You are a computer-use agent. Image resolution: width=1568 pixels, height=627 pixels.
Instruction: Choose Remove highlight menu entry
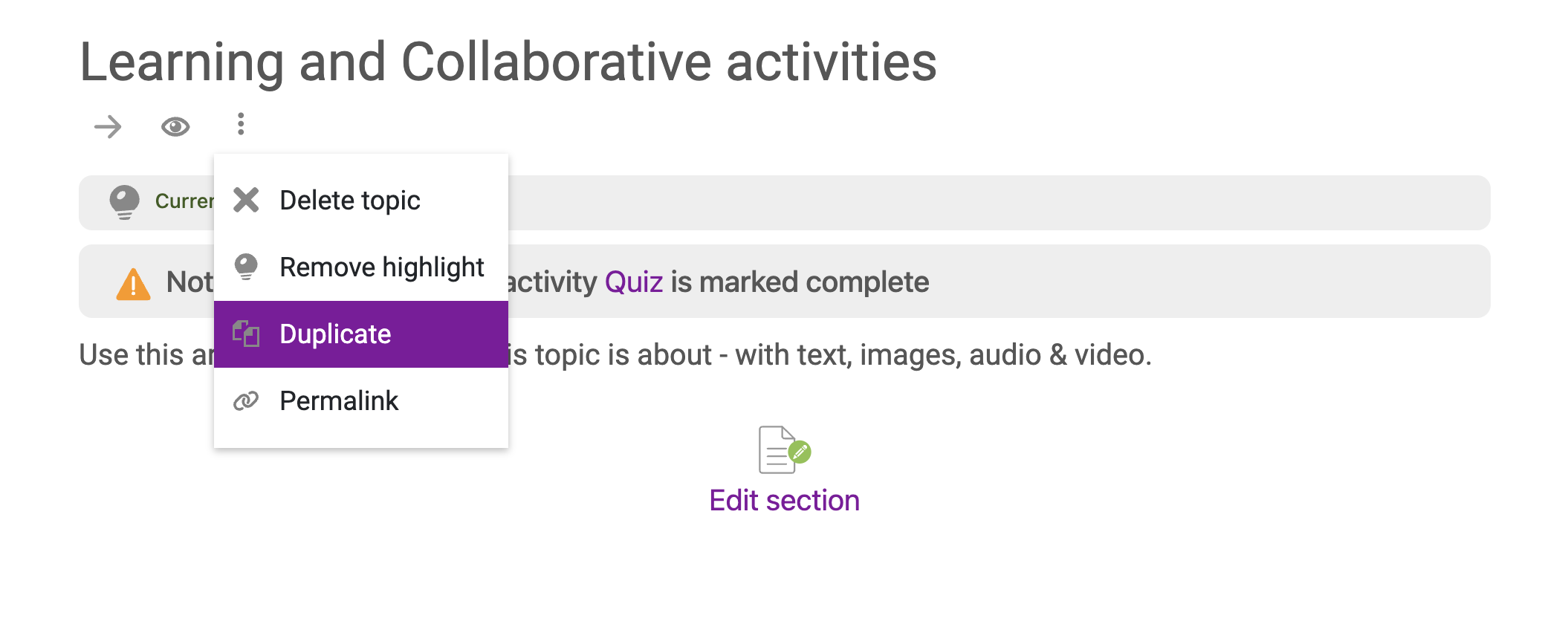point(361,267)
